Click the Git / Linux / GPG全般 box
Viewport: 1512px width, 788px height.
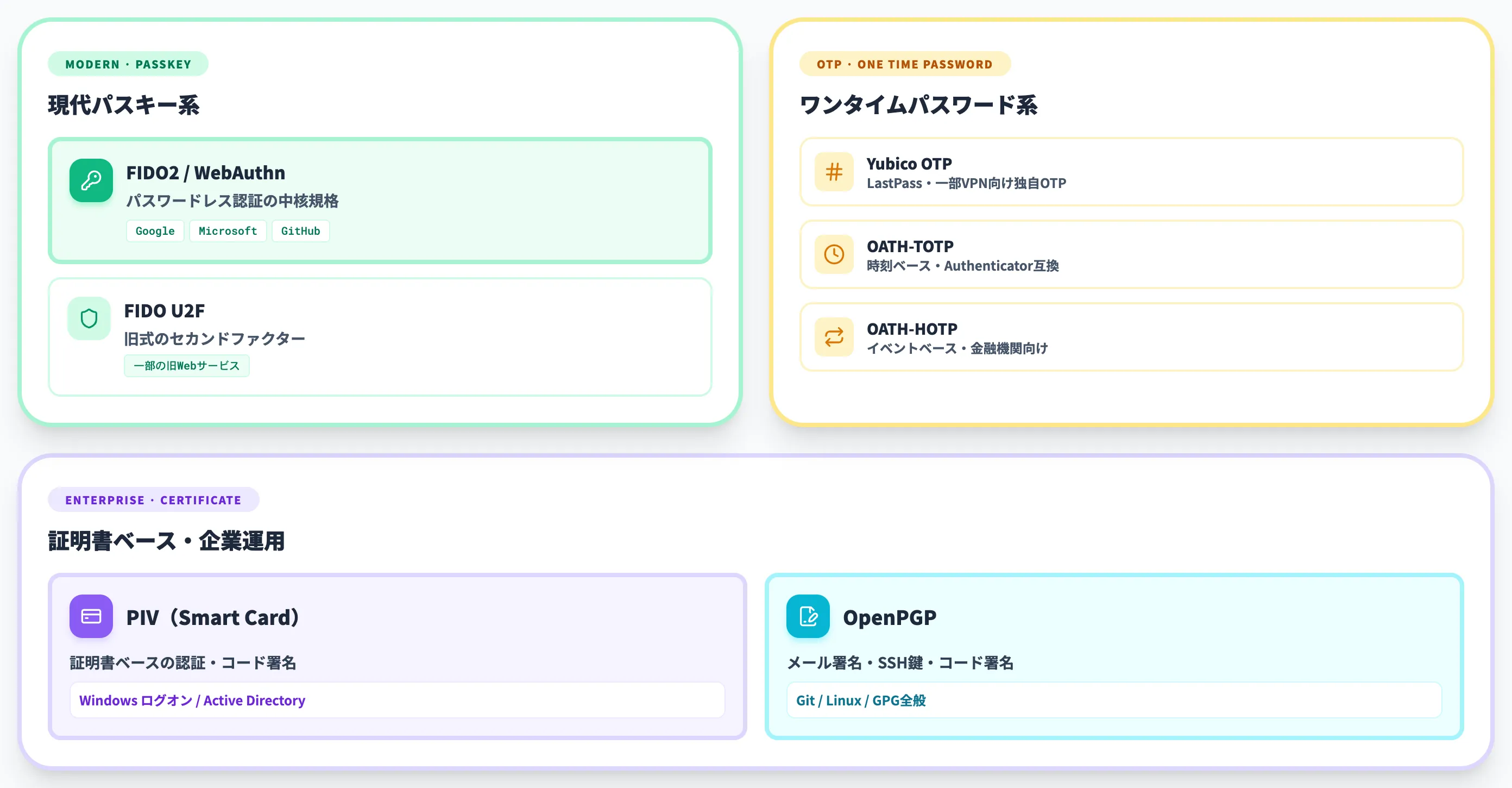pos(1114,700)
